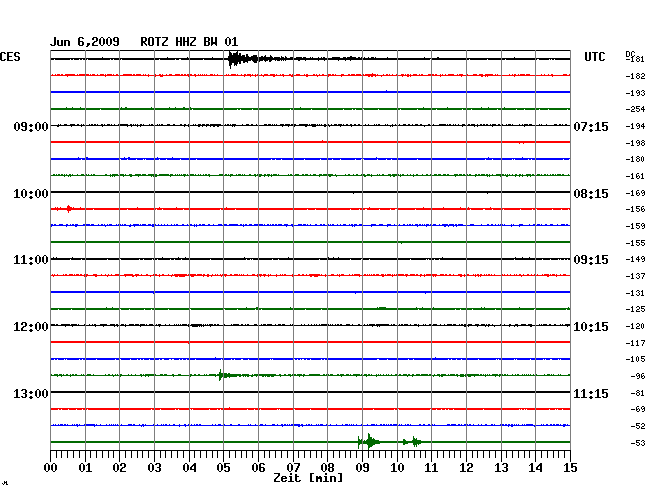Click the 12 minute axis tick label
This screenshot has width=650, height=494.
point(466,468)
